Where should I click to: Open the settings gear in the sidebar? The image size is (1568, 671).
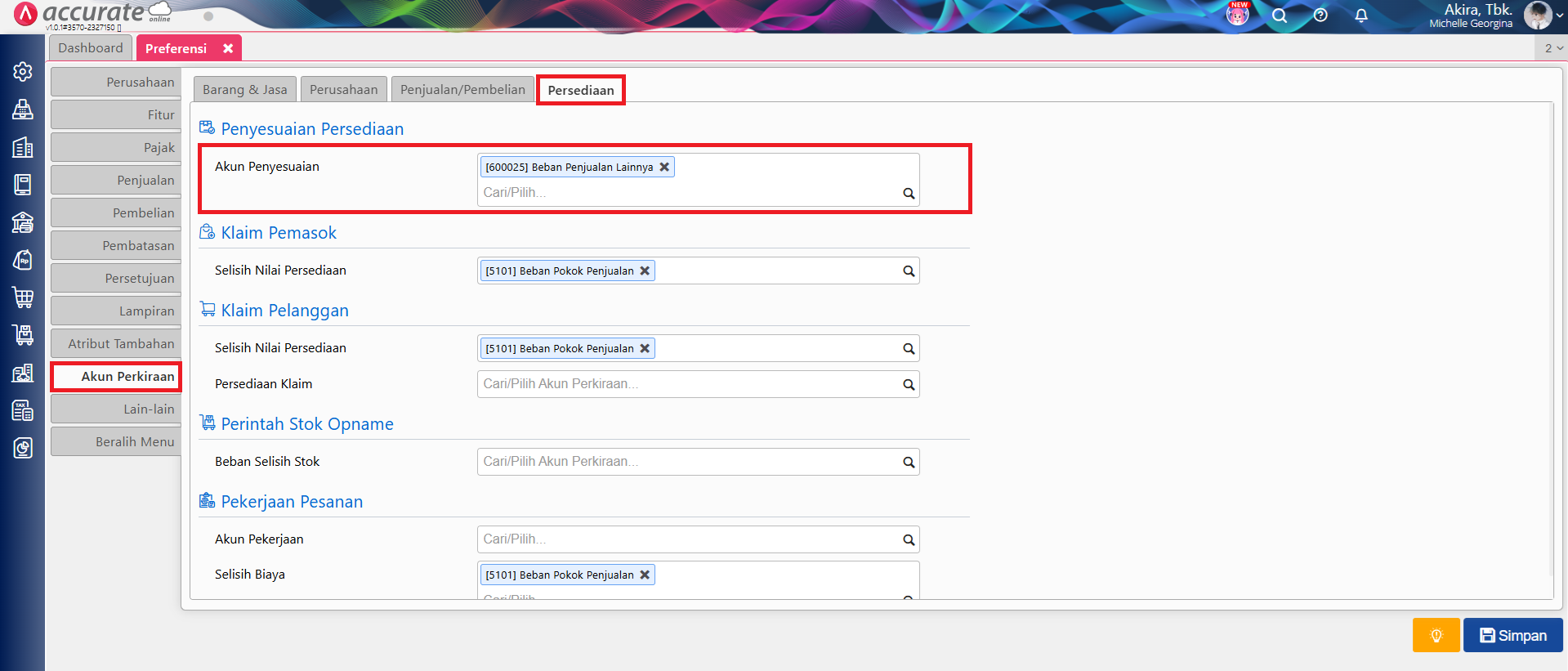[23, 72]
